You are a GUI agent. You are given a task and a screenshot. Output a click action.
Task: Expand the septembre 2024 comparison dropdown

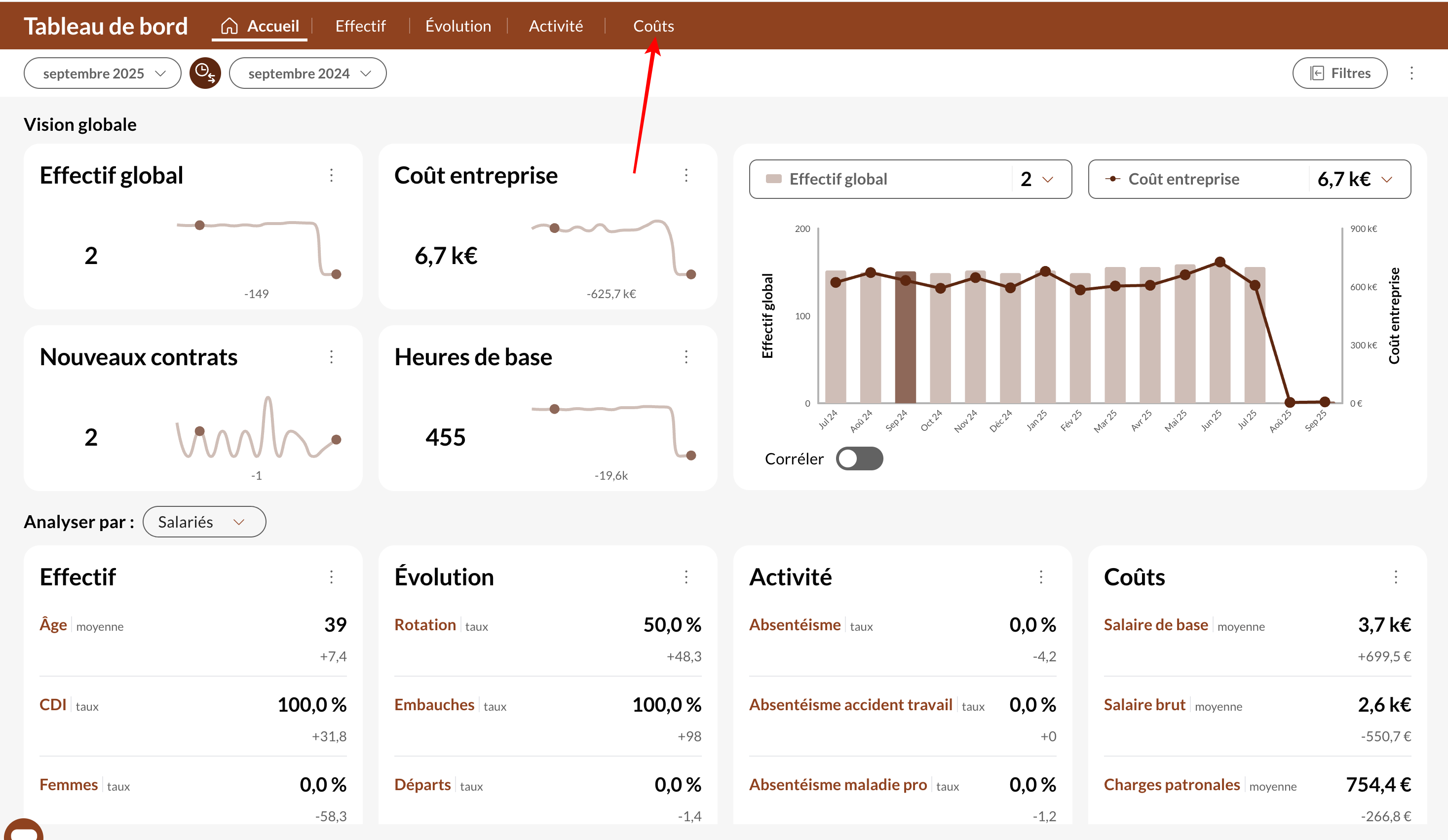(x=307, y=73)
